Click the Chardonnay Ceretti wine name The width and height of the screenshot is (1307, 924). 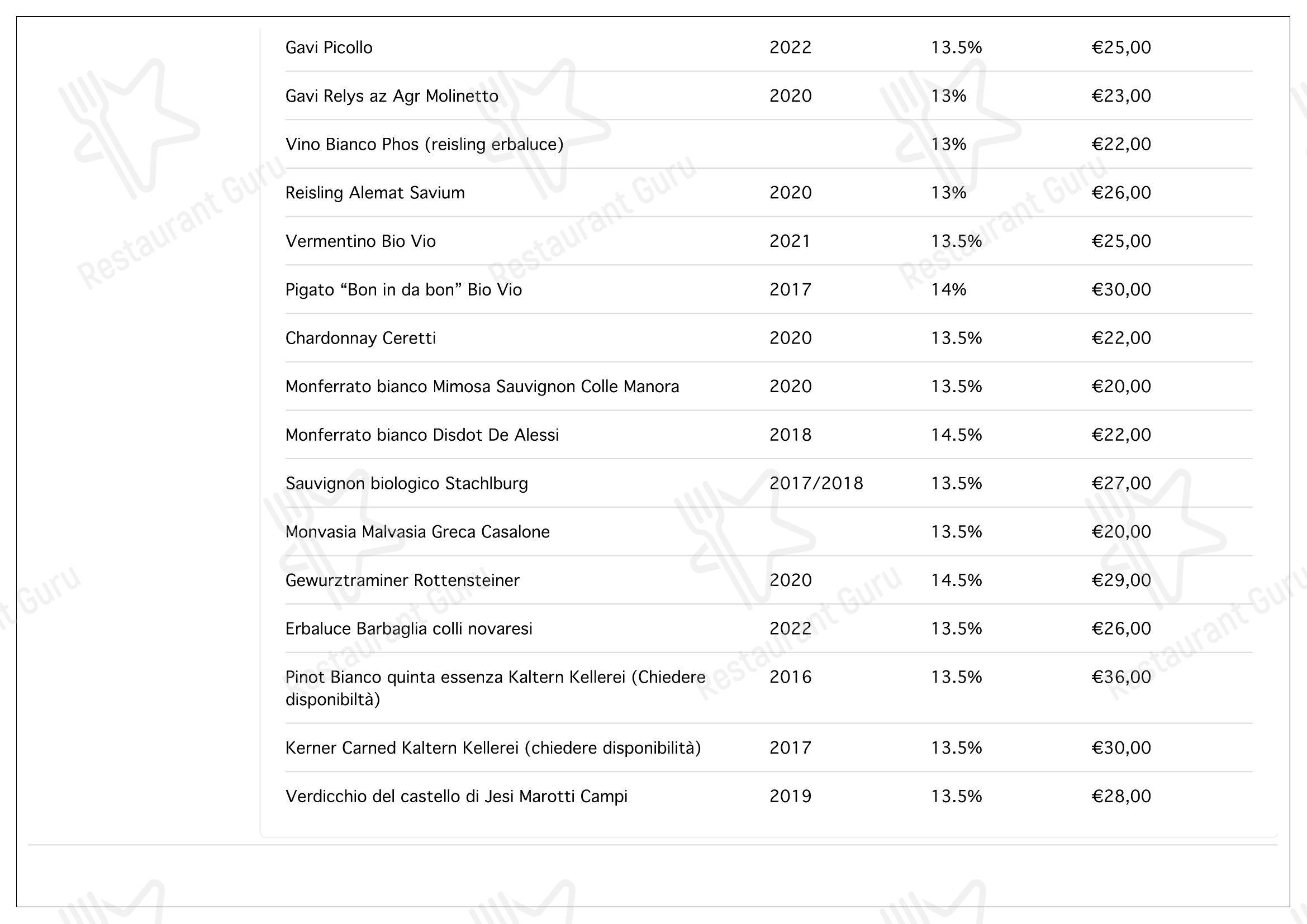point(360,338)
